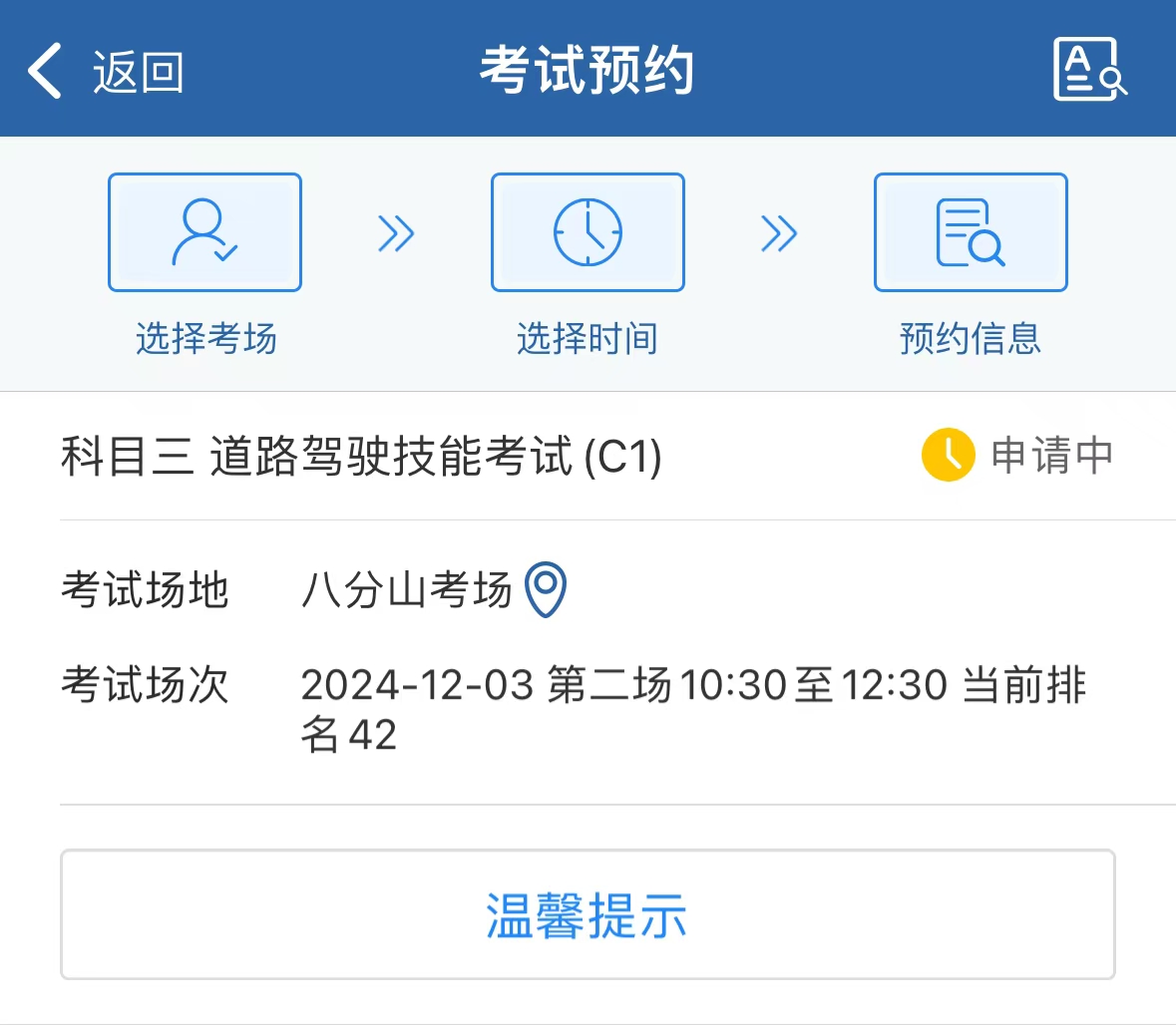Viewport: 1176px width, 1025px height.
Task: Click the first double-arrow between steps
Action: (396, 233)
